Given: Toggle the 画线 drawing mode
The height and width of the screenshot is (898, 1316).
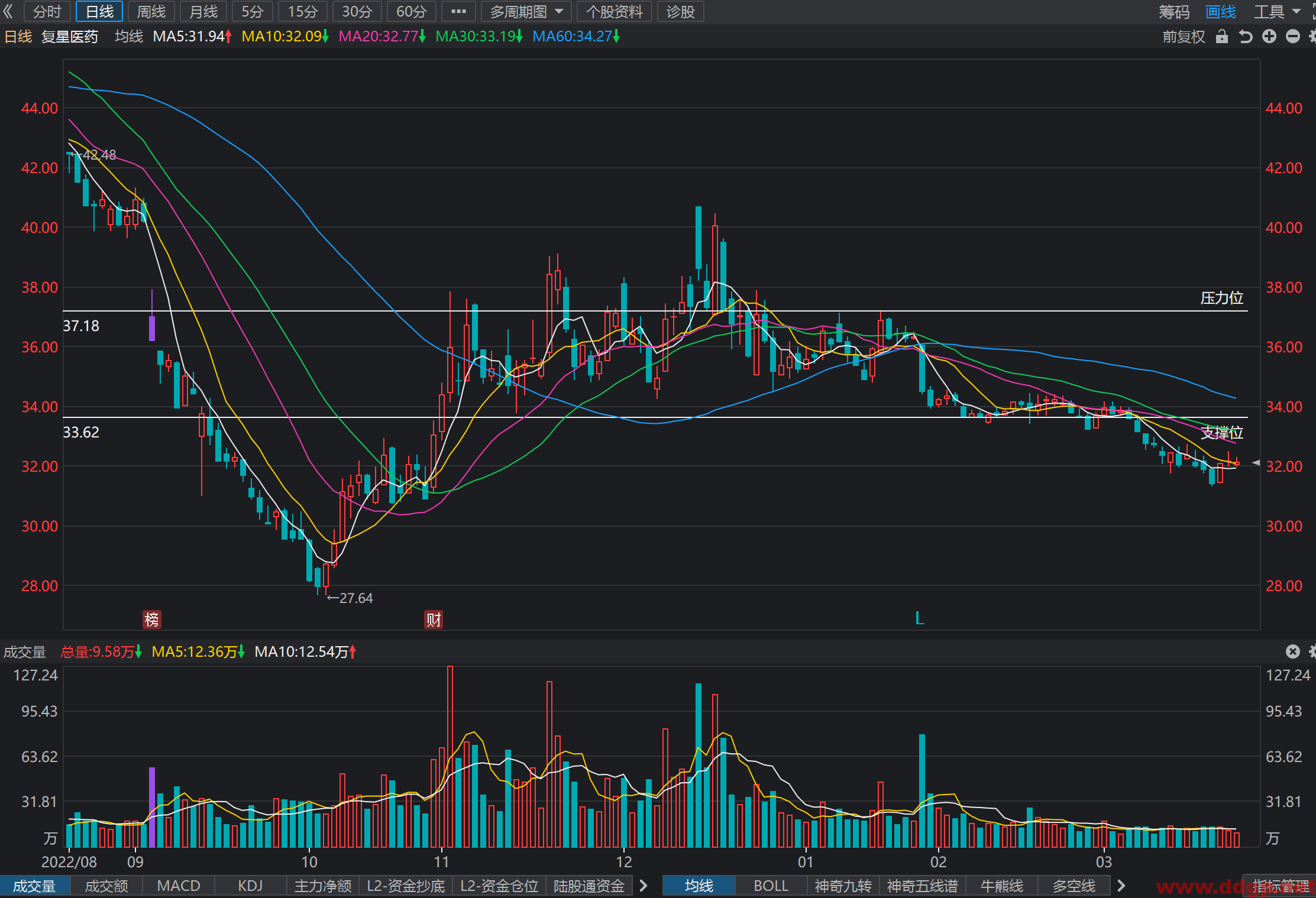Looking at the screenshot, I should coord(1221,12).
